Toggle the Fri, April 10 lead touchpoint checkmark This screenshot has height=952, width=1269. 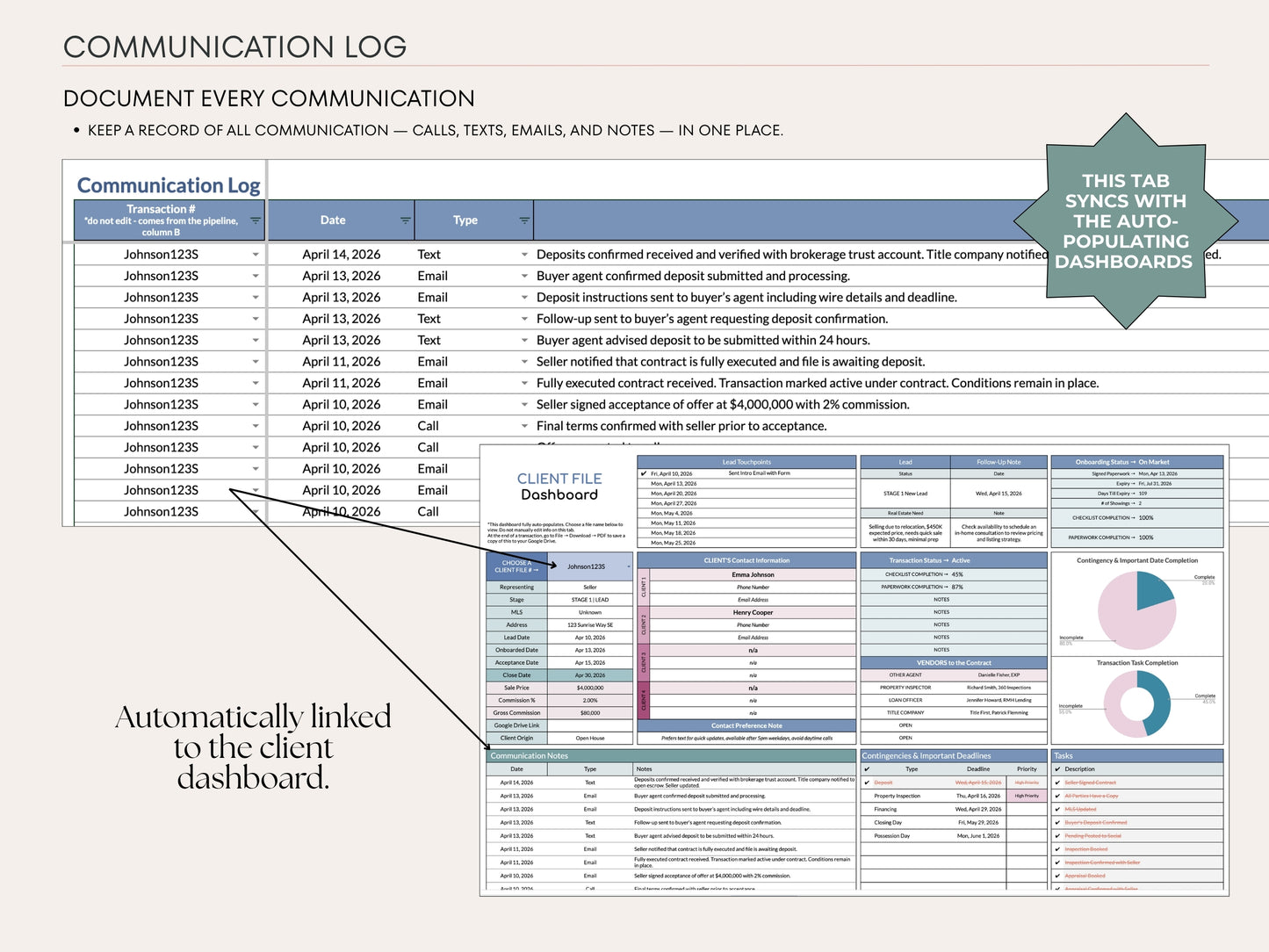tap(644, 473)
